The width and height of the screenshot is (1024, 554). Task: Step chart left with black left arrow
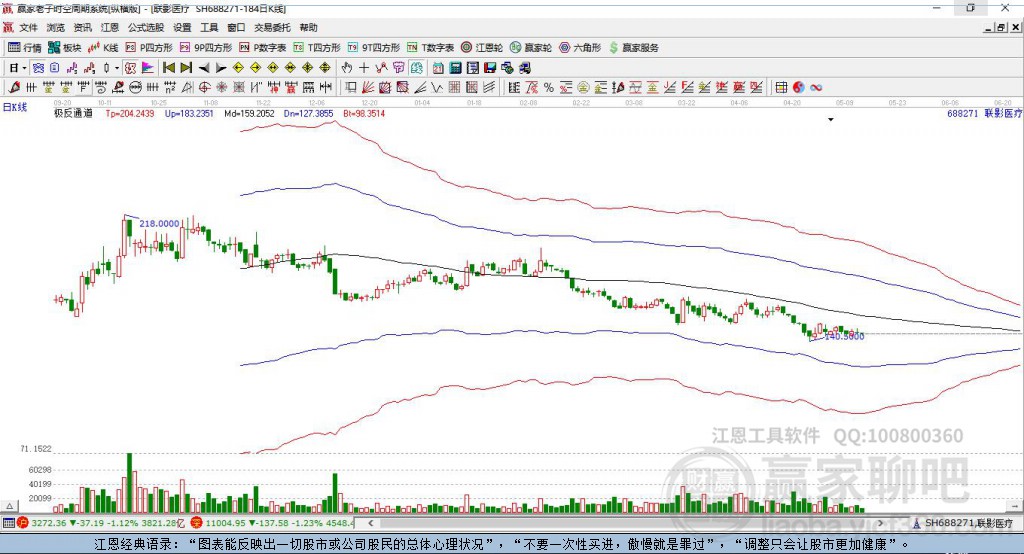[204, 68]
